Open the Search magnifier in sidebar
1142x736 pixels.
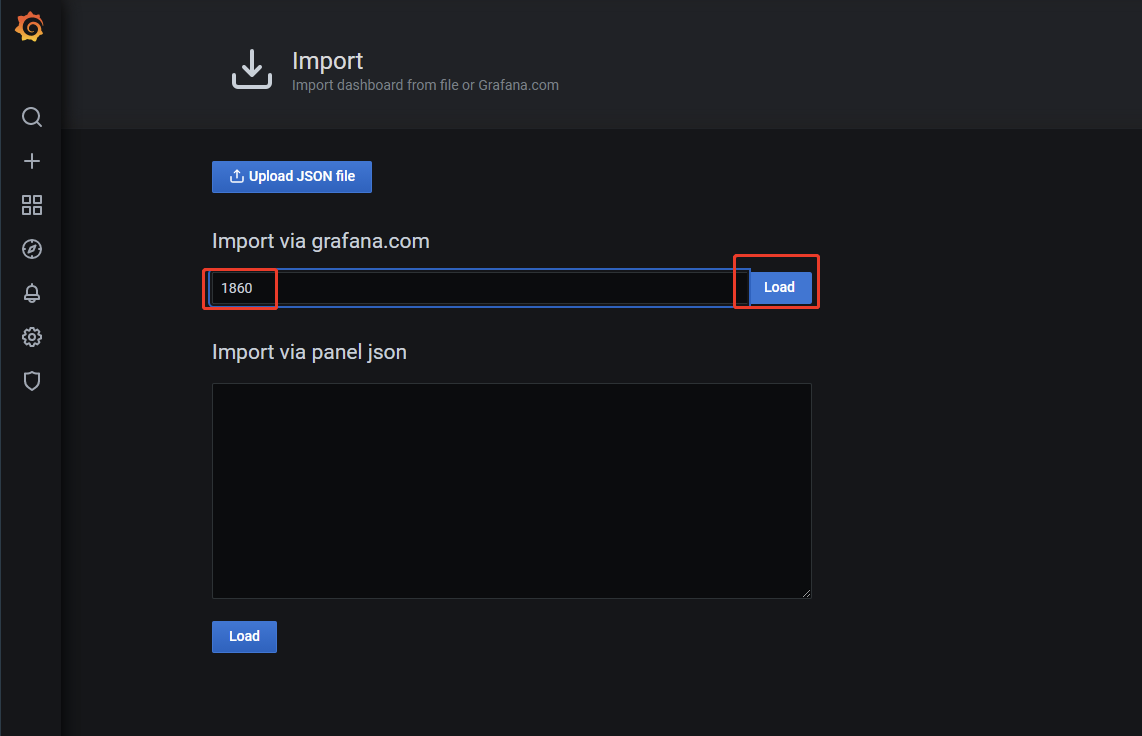31,117
